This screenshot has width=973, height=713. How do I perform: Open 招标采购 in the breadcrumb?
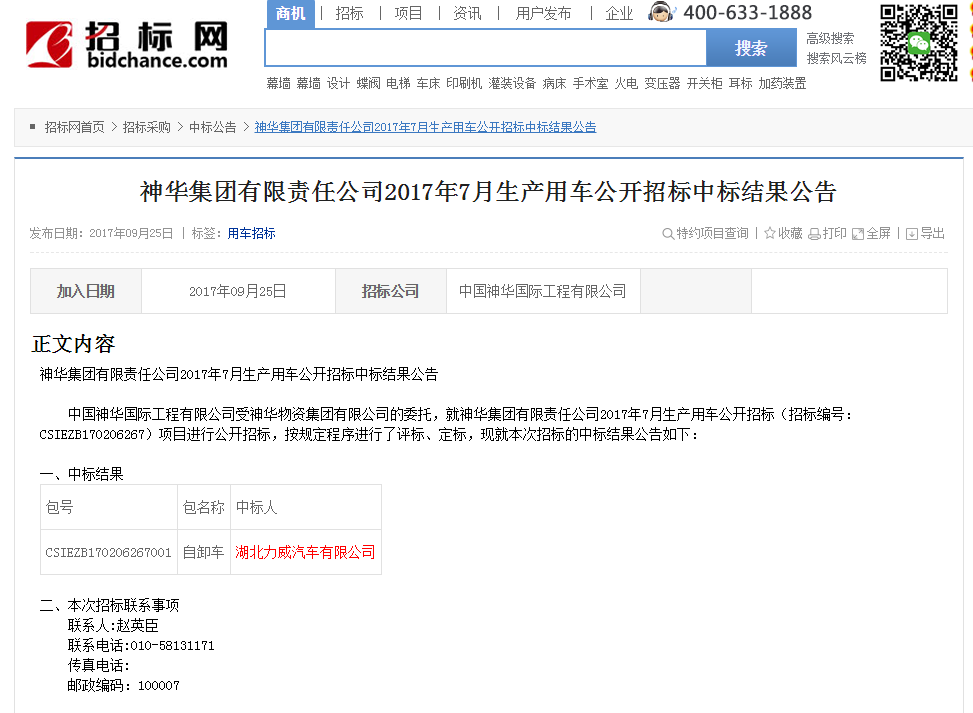point(146,127)
